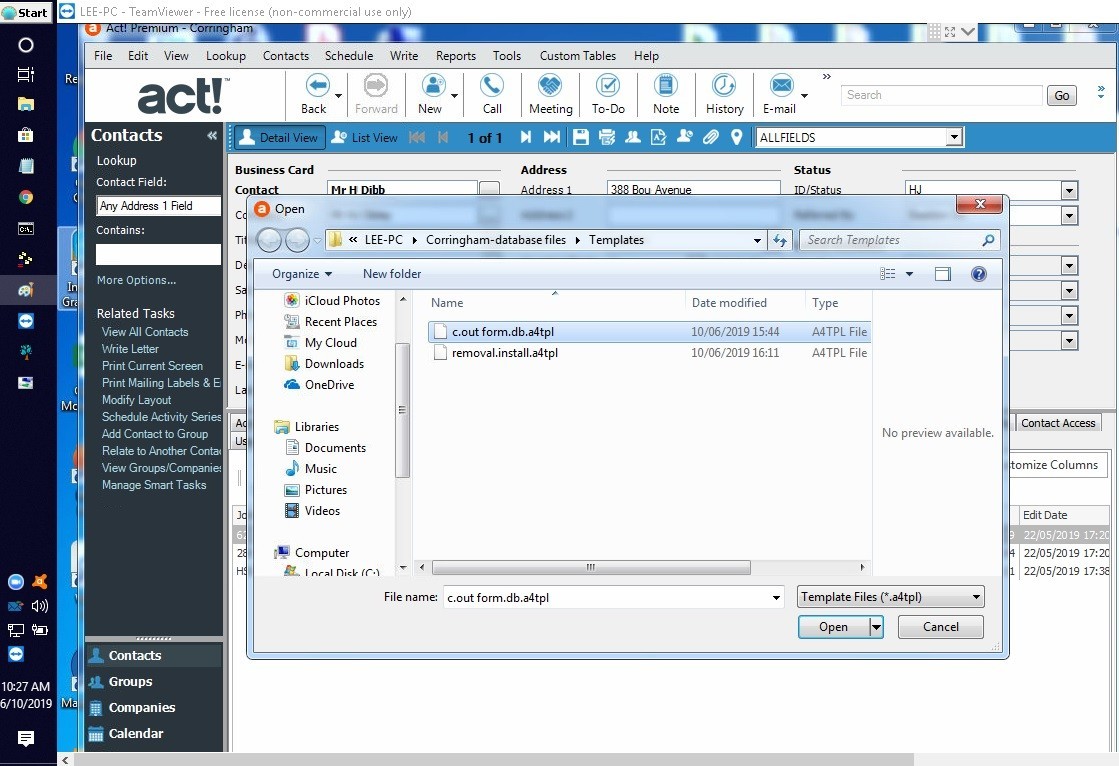Switch to List View

[x=365, y=138]
